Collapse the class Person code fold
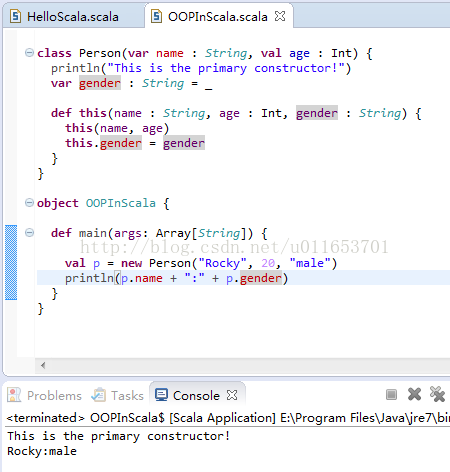The image size is (450, 472). pyautogui.click(x=29, y=53)
